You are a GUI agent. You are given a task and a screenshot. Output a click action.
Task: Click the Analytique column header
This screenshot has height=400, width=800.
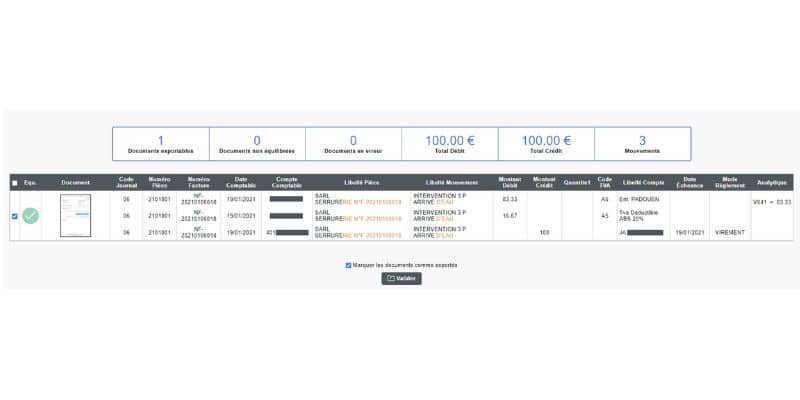(772, 183)
